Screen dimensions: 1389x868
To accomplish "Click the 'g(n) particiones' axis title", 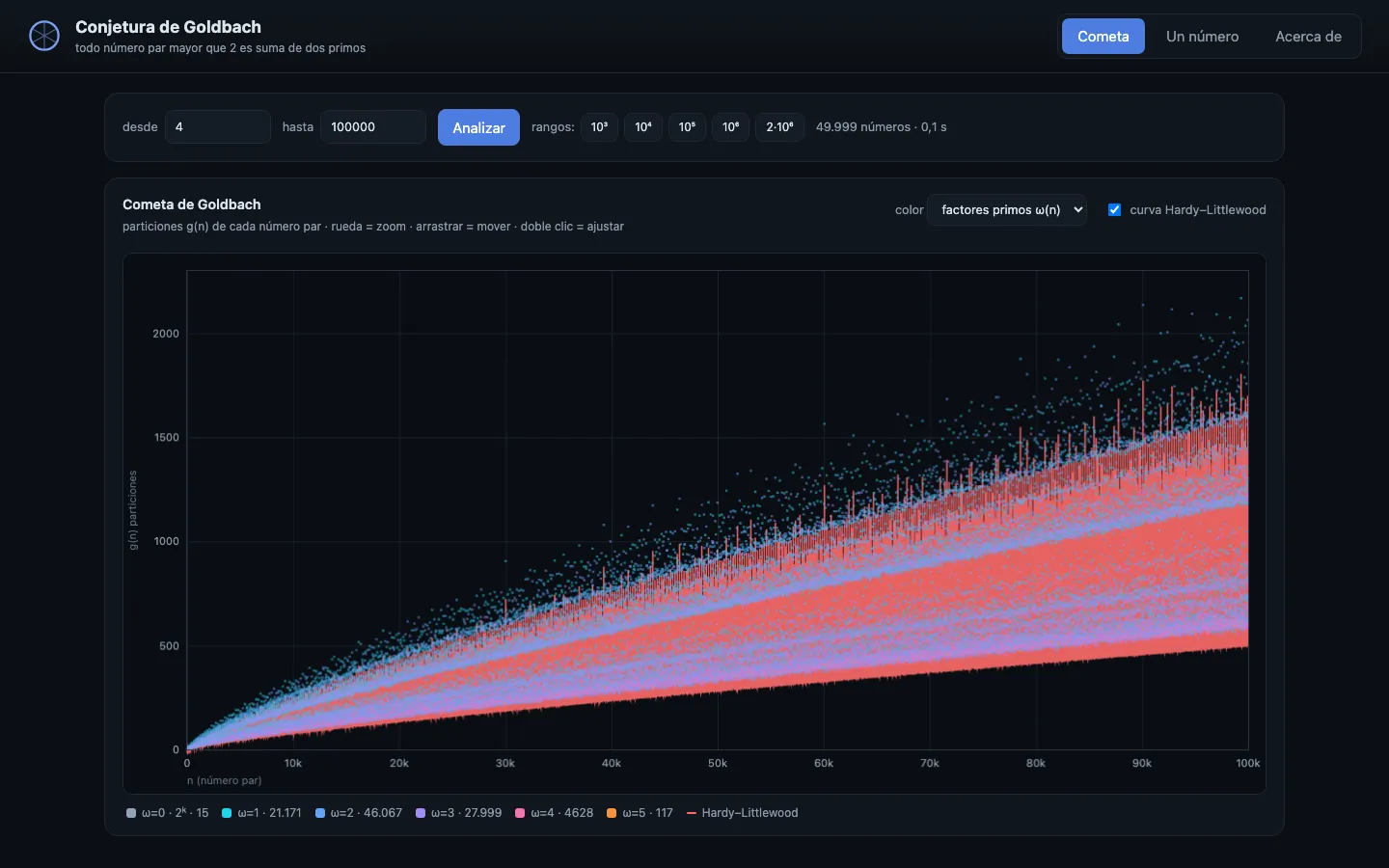I will tap(133, 510).
